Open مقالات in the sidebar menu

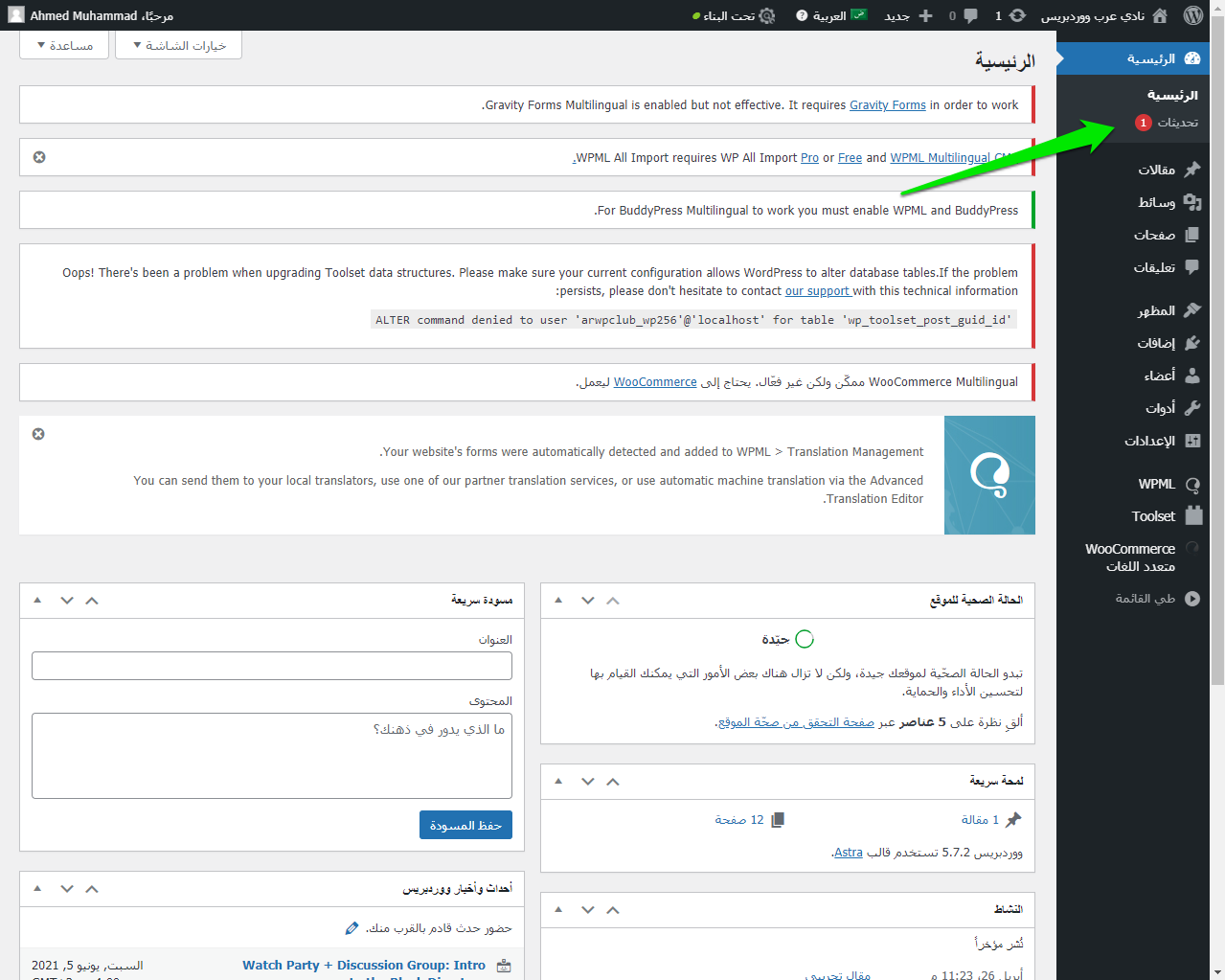coord(1156,170)
